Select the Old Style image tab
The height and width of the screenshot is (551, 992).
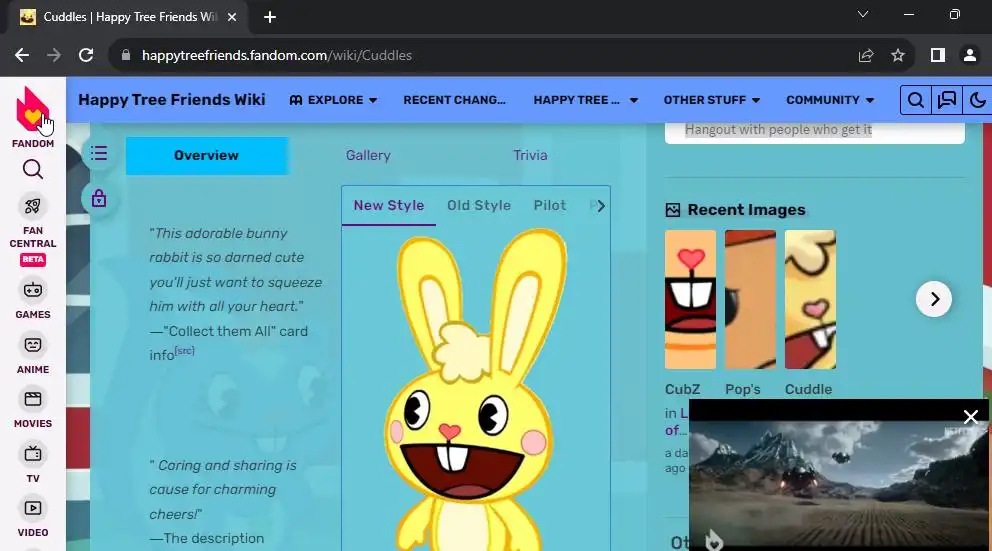479,206
